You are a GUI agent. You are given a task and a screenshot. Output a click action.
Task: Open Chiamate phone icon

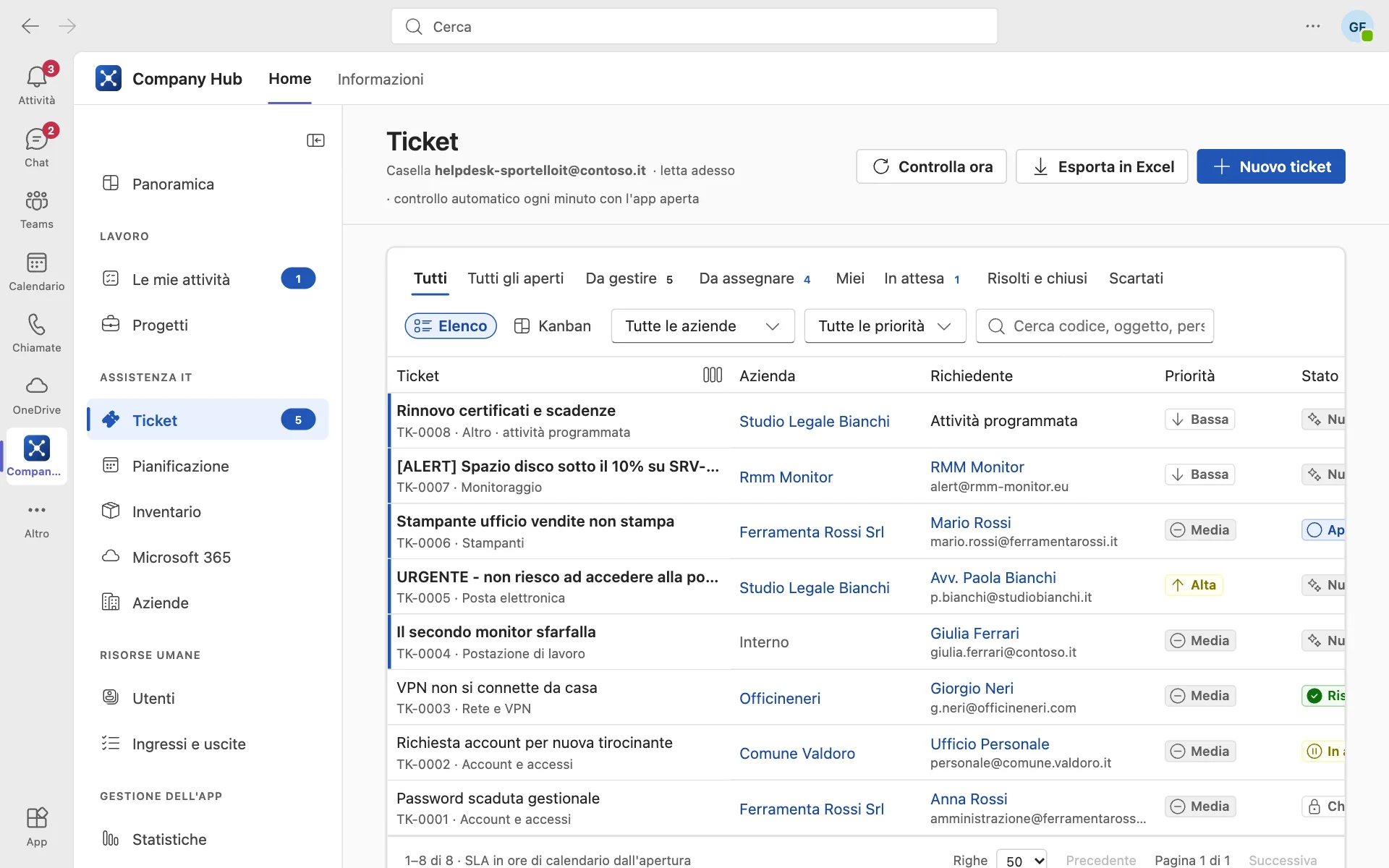point(36,332)
